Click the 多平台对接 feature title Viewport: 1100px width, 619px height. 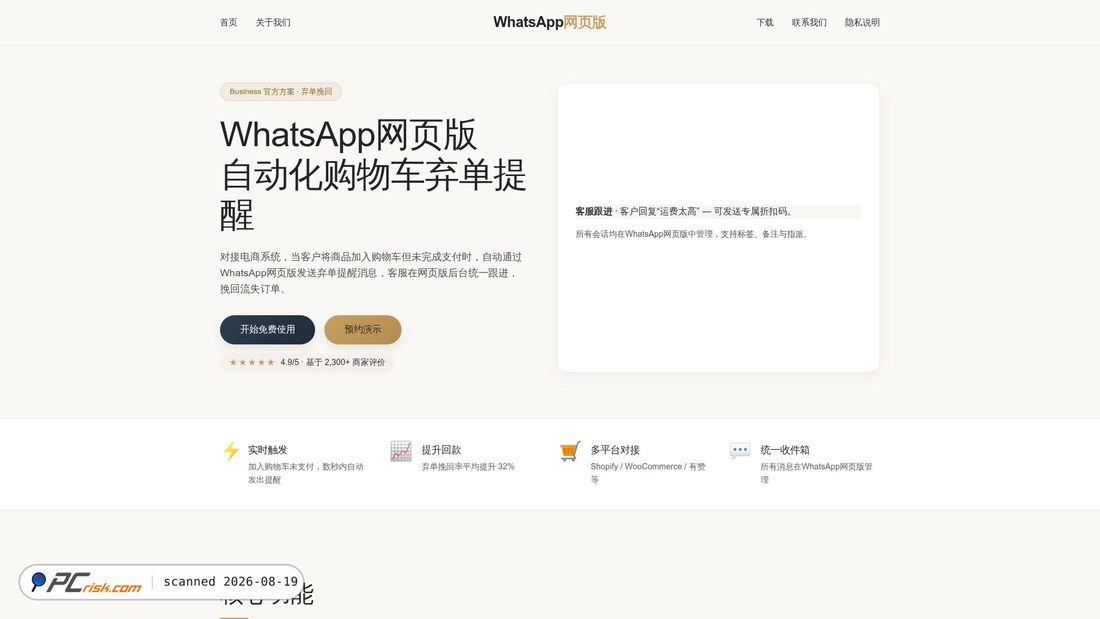click(x=615, y=450)
